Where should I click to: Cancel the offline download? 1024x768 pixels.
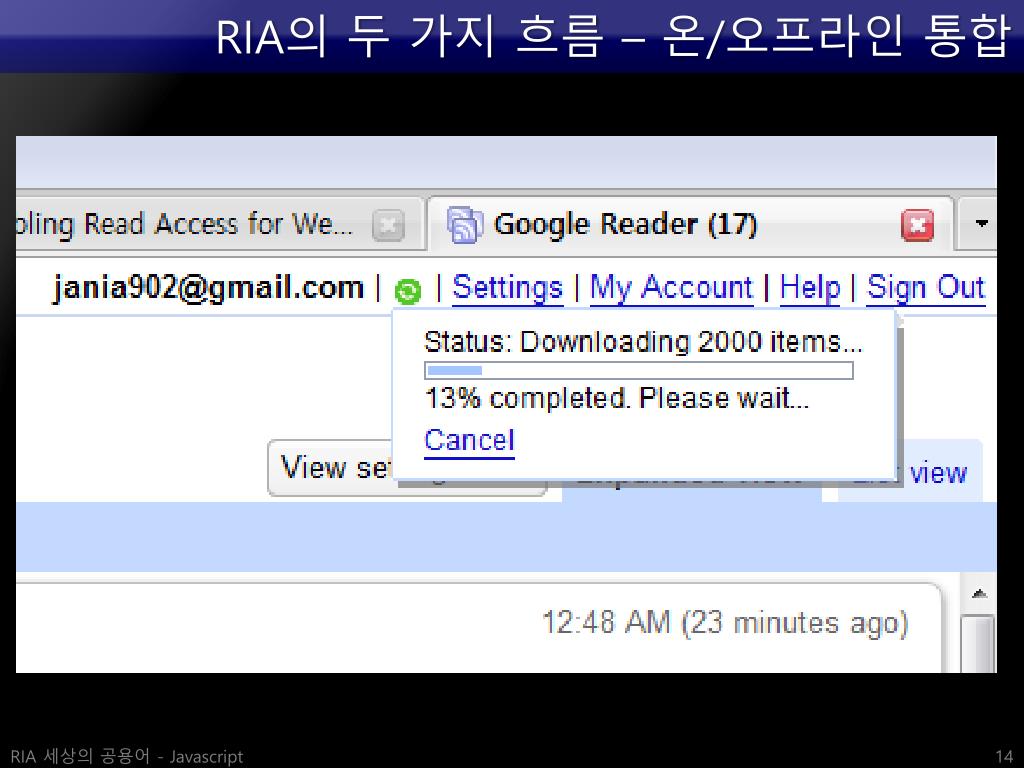pyautogui.click(x=470, y=441)
